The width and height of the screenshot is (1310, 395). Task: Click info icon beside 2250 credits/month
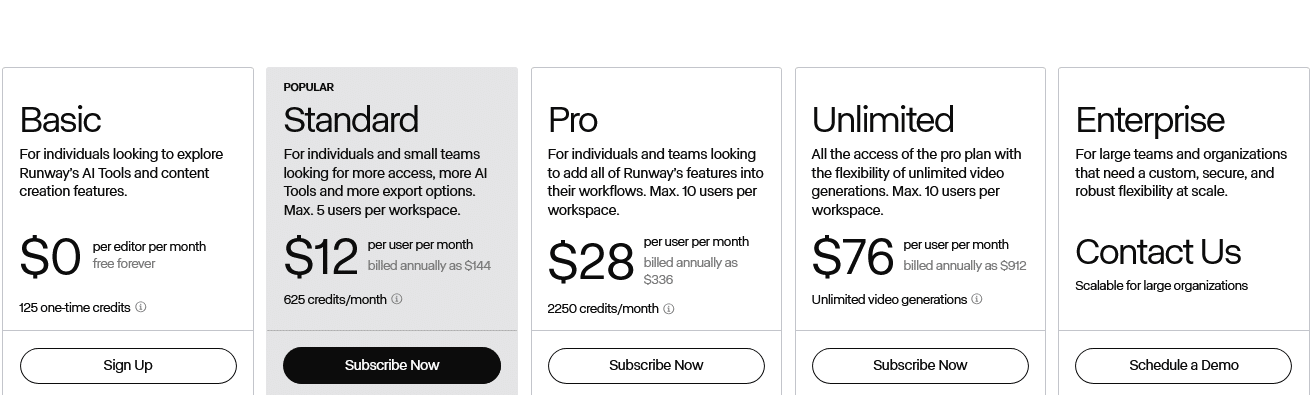click(x=669, y=309)
